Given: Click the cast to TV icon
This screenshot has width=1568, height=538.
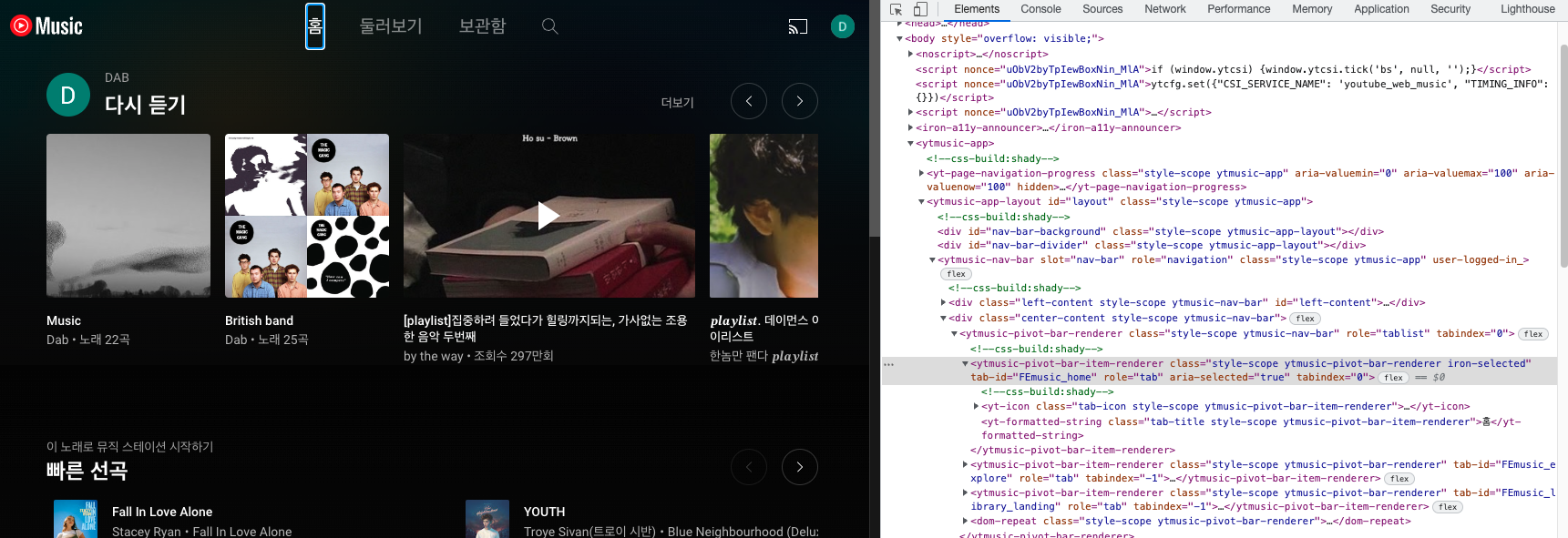Looking at the screenshot, I should point(798,26).
